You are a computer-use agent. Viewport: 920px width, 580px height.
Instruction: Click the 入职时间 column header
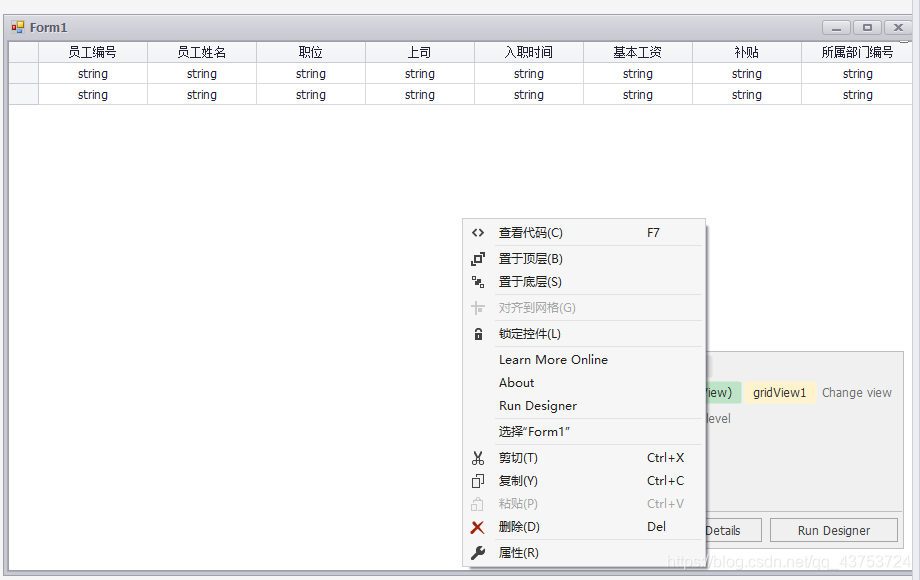(529, 52)
